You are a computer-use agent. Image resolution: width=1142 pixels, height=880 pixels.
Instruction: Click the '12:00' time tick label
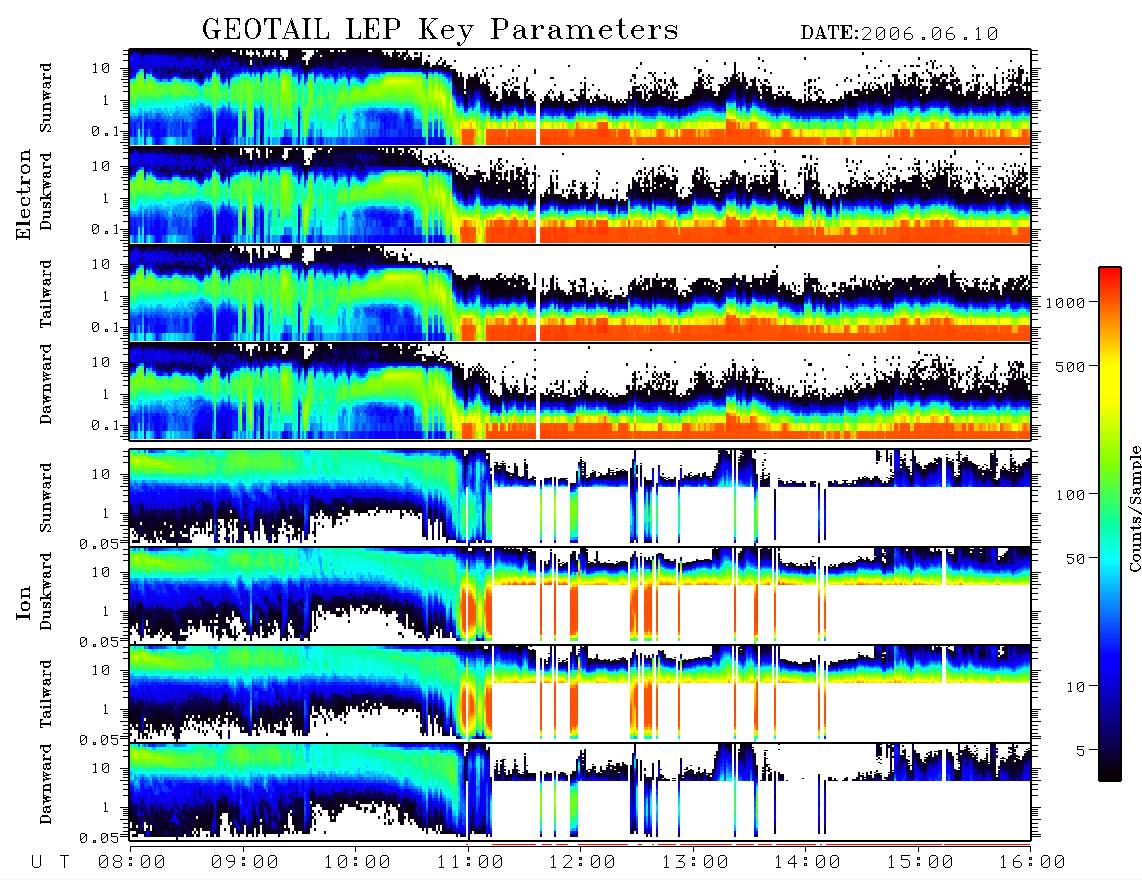tap(582, 863)
